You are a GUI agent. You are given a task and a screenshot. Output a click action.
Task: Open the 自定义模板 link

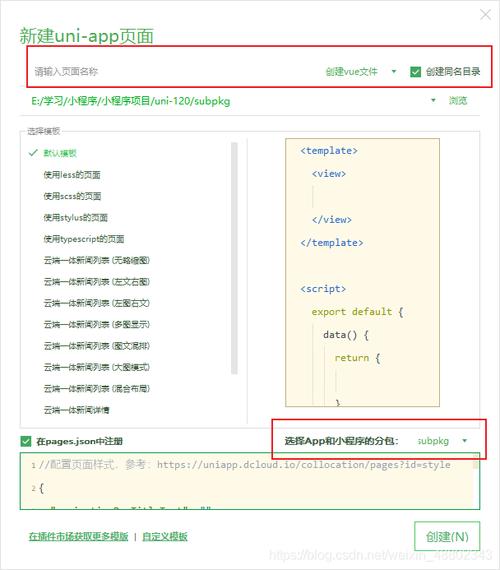tap(165, 537)
